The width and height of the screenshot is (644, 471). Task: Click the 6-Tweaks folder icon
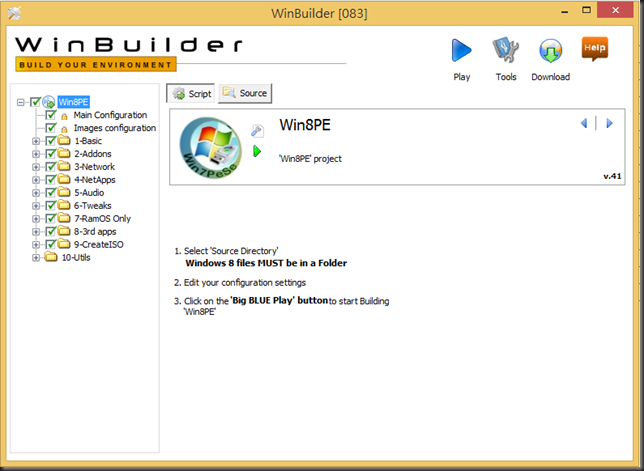(x=64, y=205)
